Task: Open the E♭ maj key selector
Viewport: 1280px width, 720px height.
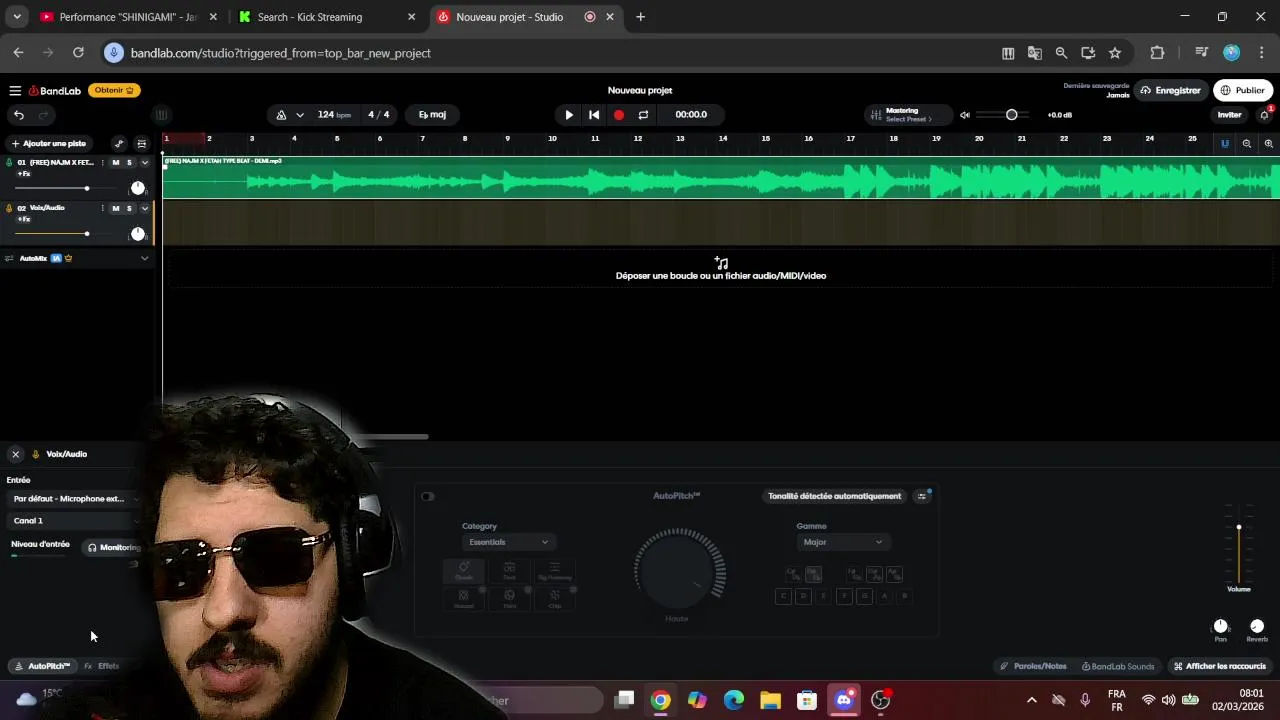Action: (432, 115)
